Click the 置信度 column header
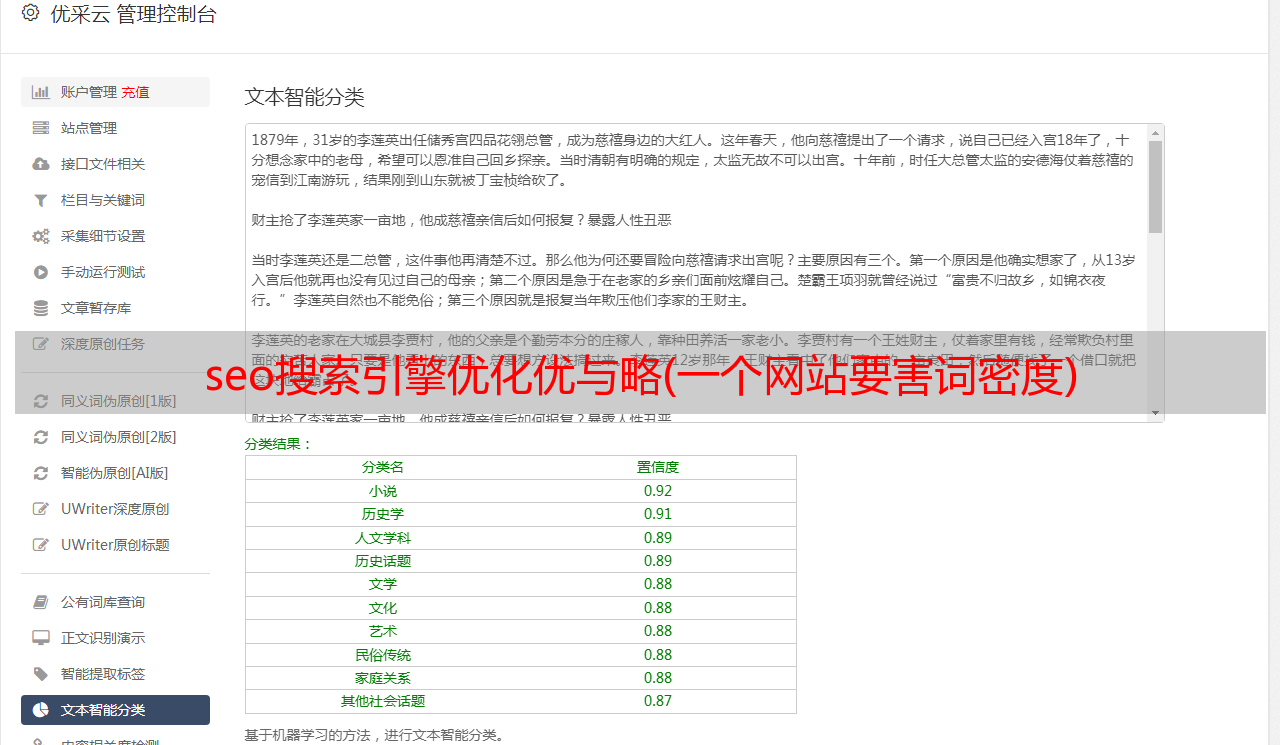Image resolution: width=1280 pixels, height=745 pixels. coord(658,467)
